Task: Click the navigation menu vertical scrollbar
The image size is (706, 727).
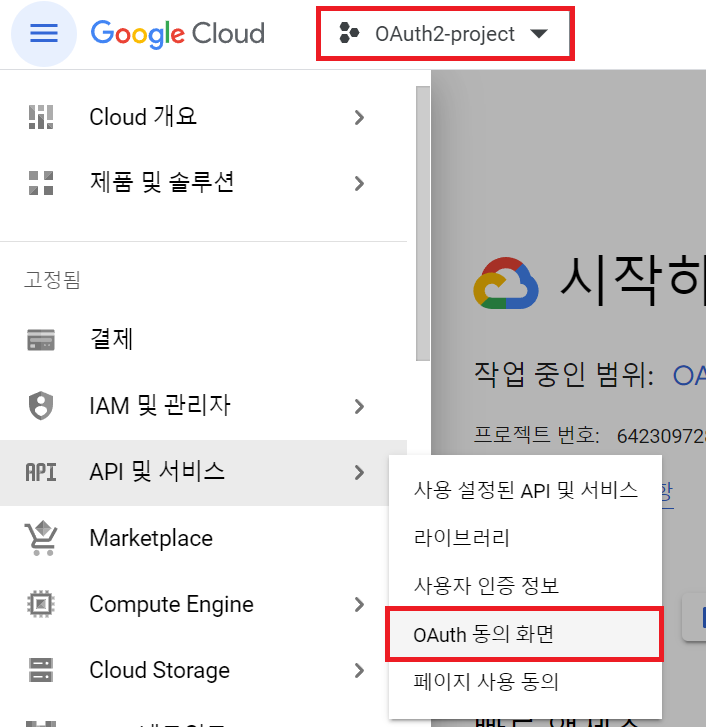Action: pyautogui.click(x=423, y=223)
